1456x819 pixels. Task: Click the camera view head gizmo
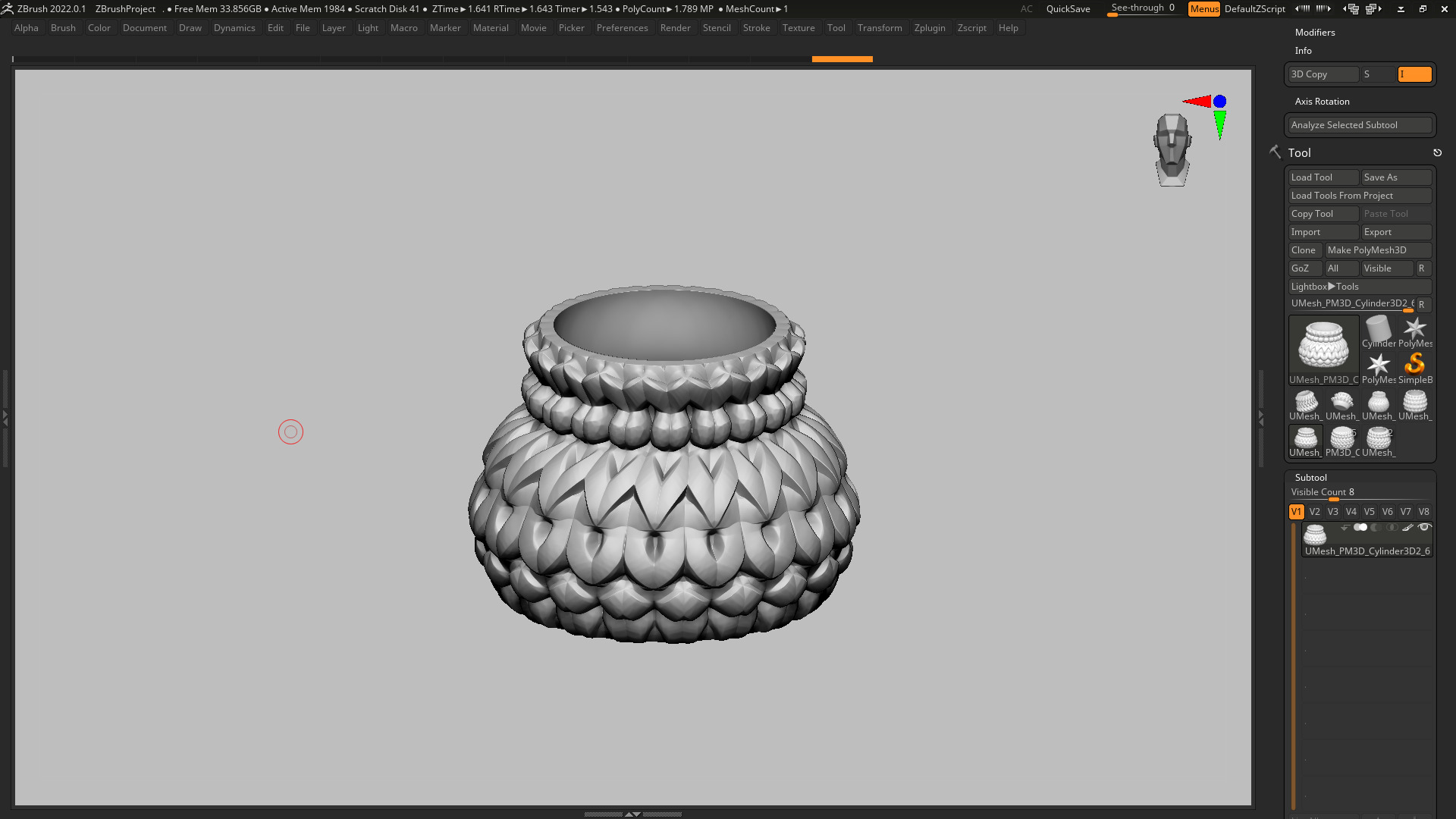click(1172, 149)
